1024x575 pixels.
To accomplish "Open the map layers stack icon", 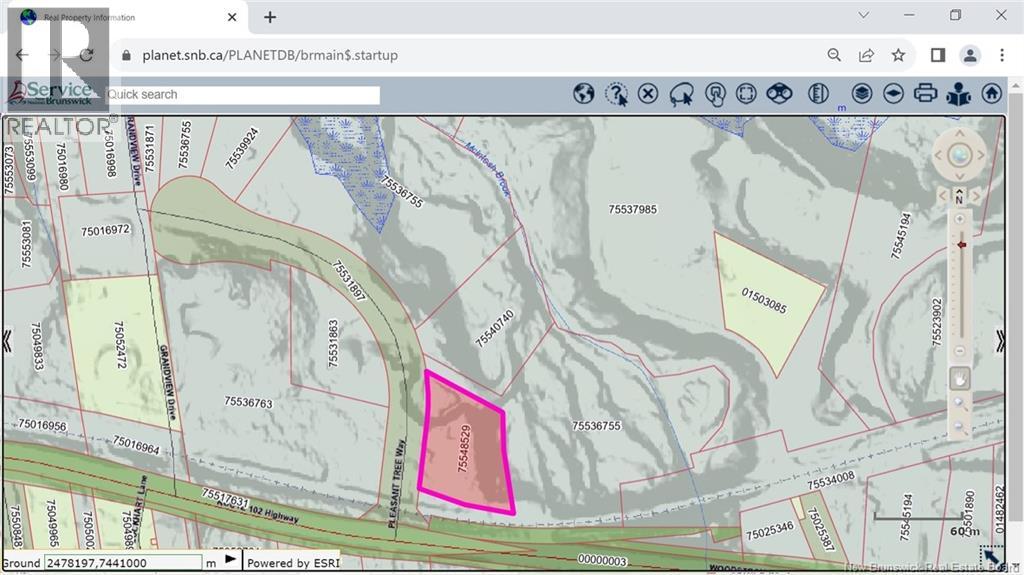I will (862, 94).
